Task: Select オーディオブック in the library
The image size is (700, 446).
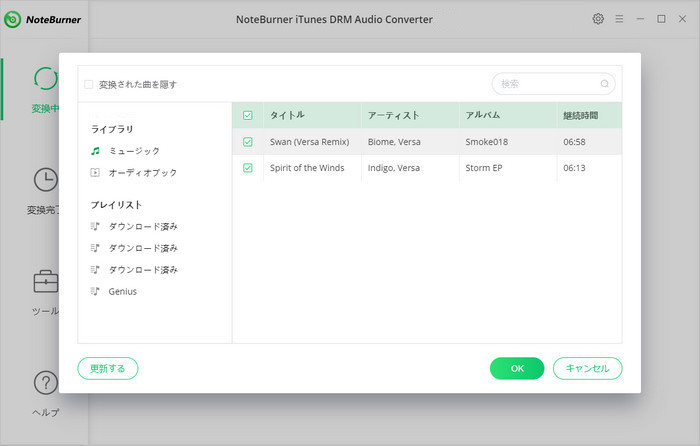Action: tap(143, 172)
